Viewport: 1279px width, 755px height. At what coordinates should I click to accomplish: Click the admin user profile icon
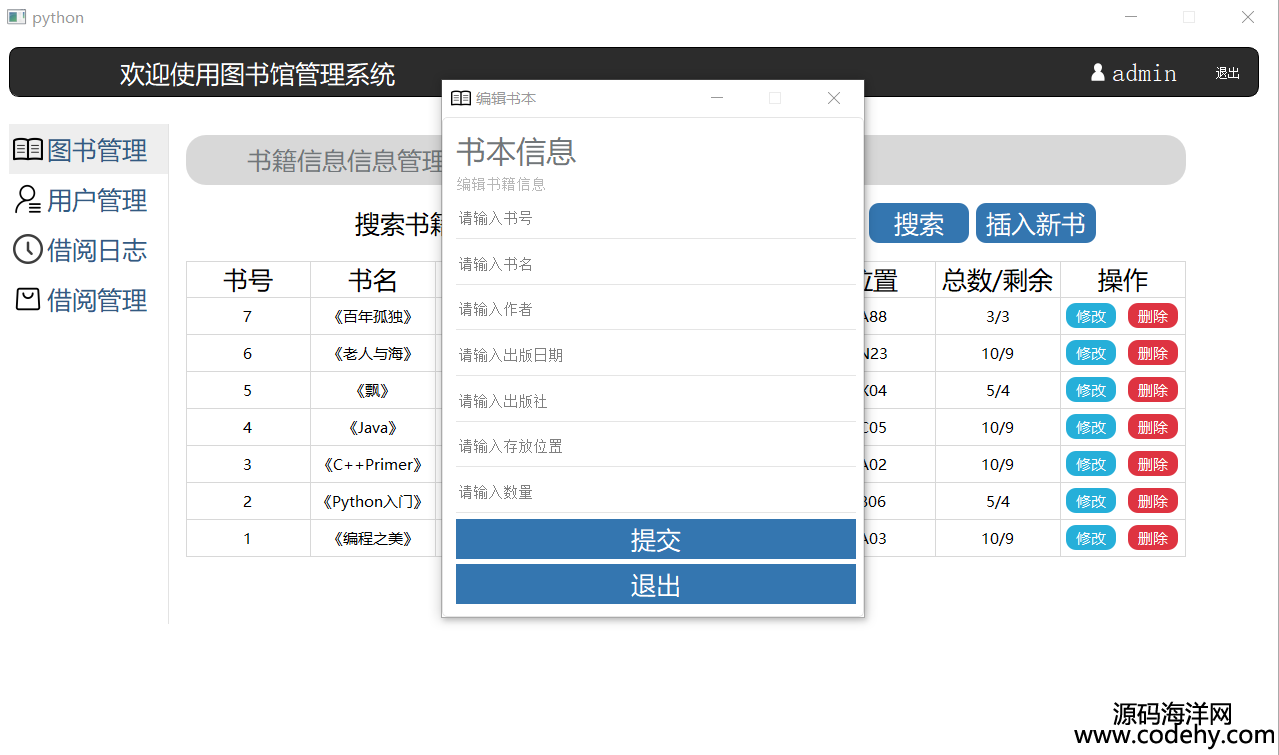coord(1098,73)
